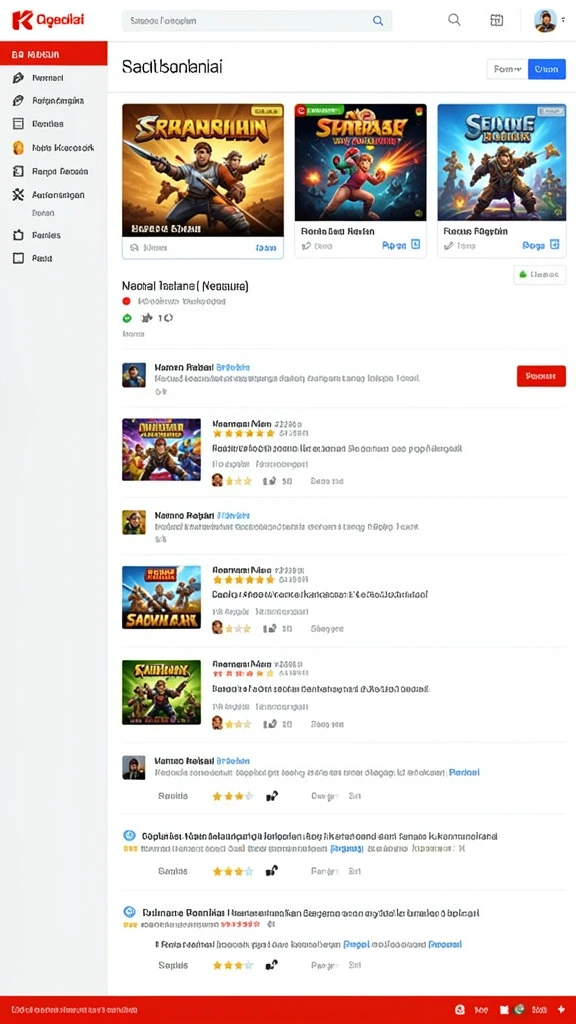Open the calendar icon in the header

coord(496,20)
